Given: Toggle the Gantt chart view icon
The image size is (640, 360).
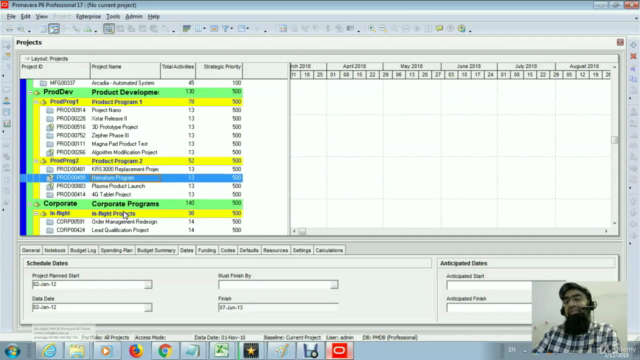Looking at the screenshot, I should (x=54, y=29).
